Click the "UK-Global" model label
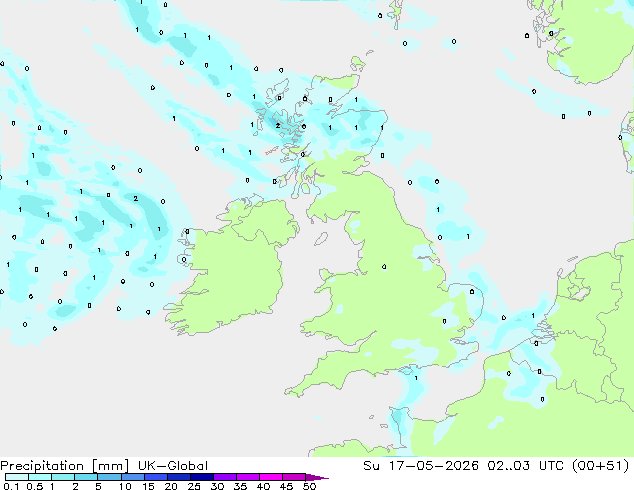The image size is (634, 490). click(173, 466)
